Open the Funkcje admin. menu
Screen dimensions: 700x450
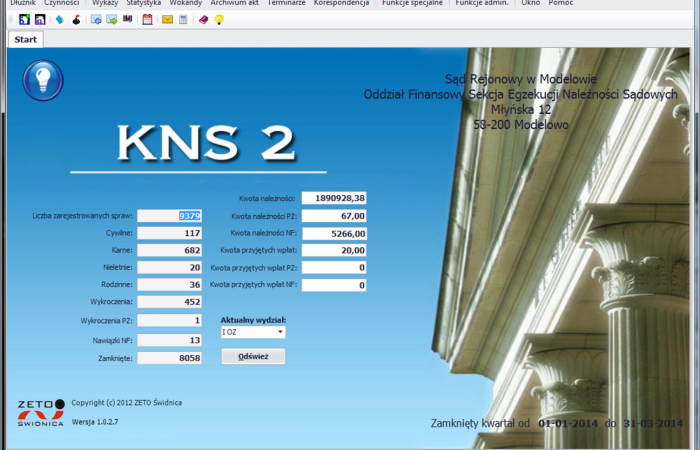(482, 3)
